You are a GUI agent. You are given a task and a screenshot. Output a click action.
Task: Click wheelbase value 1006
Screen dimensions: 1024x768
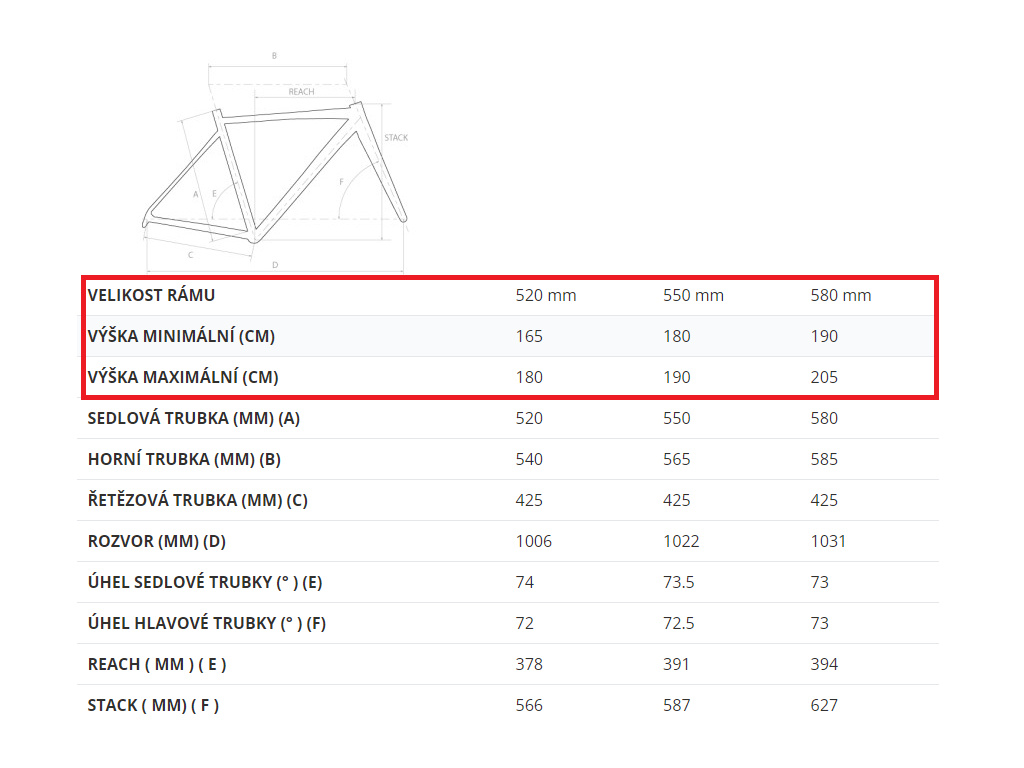coord(534,541)
